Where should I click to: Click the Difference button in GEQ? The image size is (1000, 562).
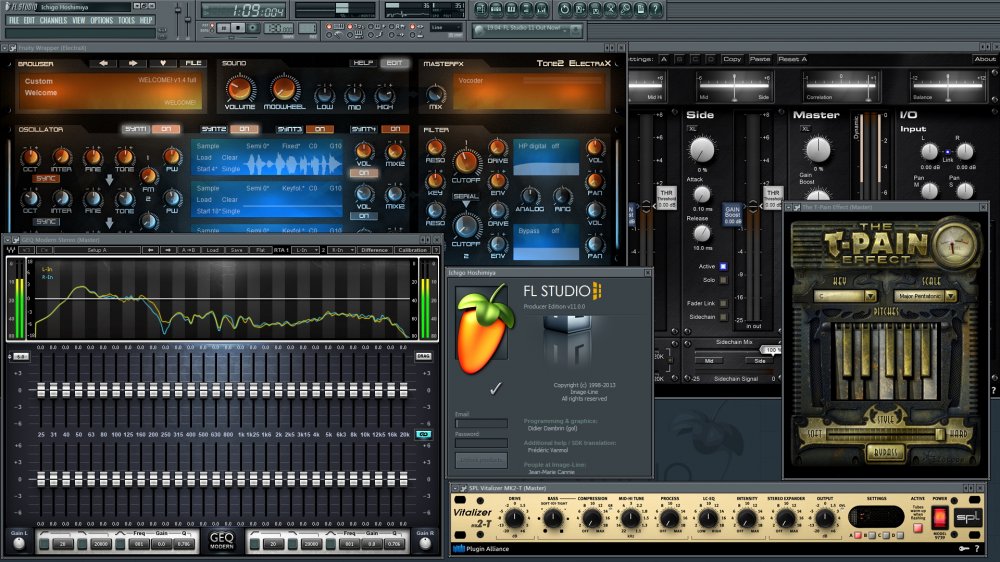pos(375,250)
